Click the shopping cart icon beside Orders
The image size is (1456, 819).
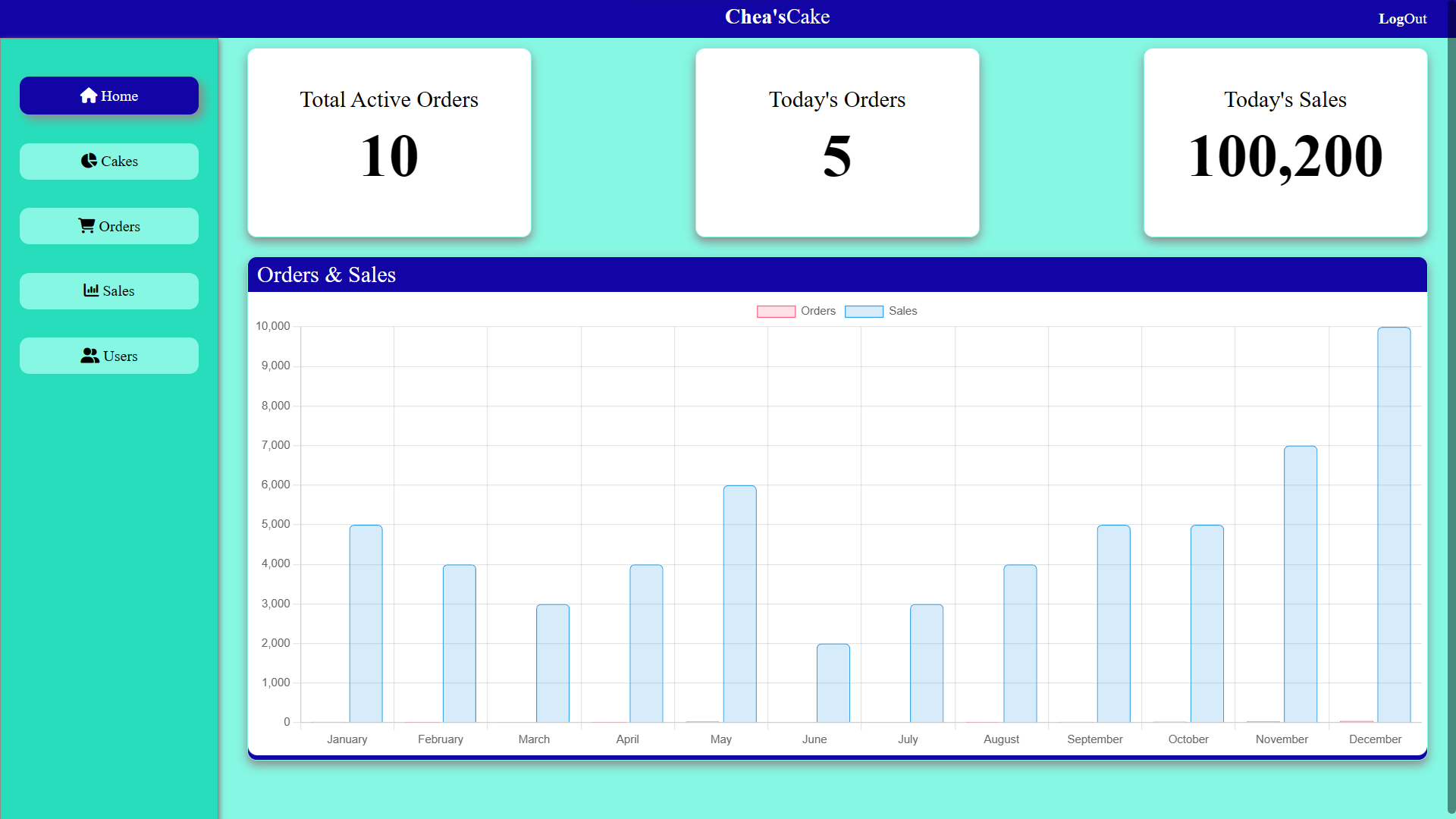(86, 226)
